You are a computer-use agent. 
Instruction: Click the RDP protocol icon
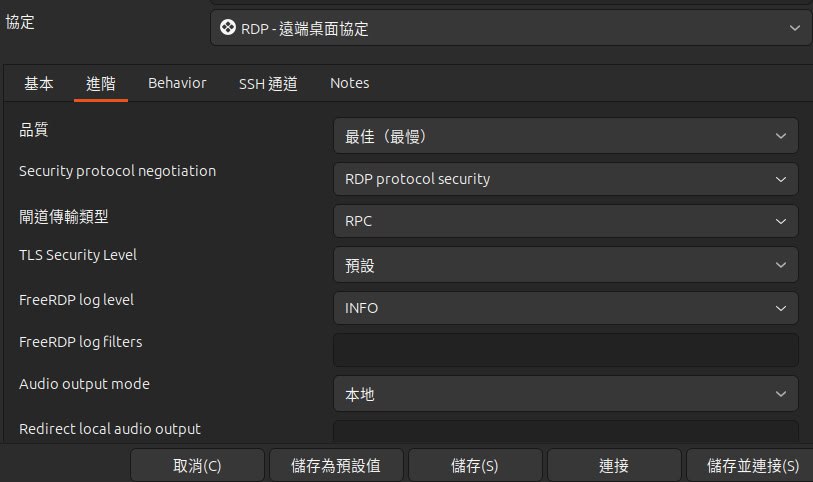228,29
